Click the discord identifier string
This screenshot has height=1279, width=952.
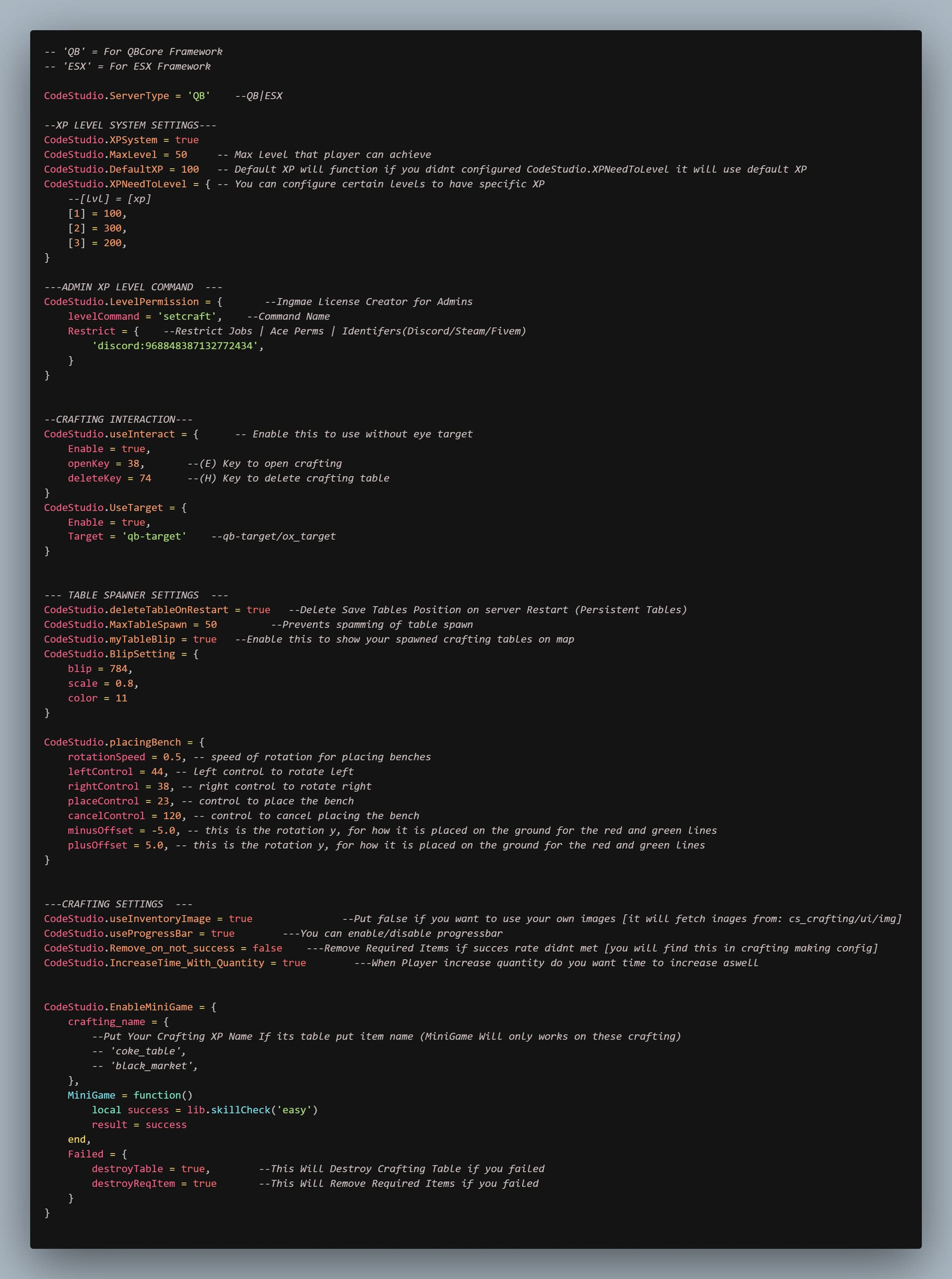(x=175, y=346)
